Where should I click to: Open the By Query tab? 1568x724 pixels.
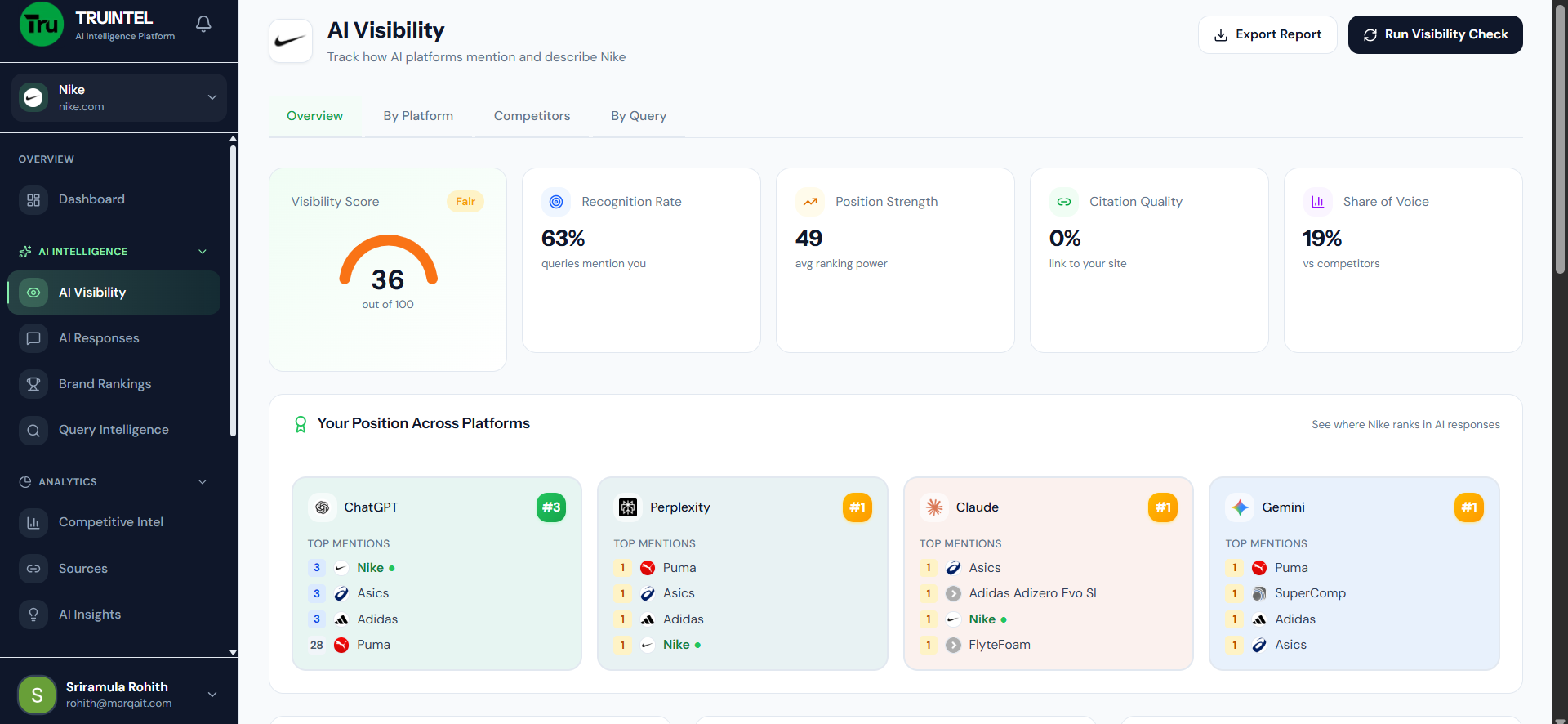click(639, 116)
